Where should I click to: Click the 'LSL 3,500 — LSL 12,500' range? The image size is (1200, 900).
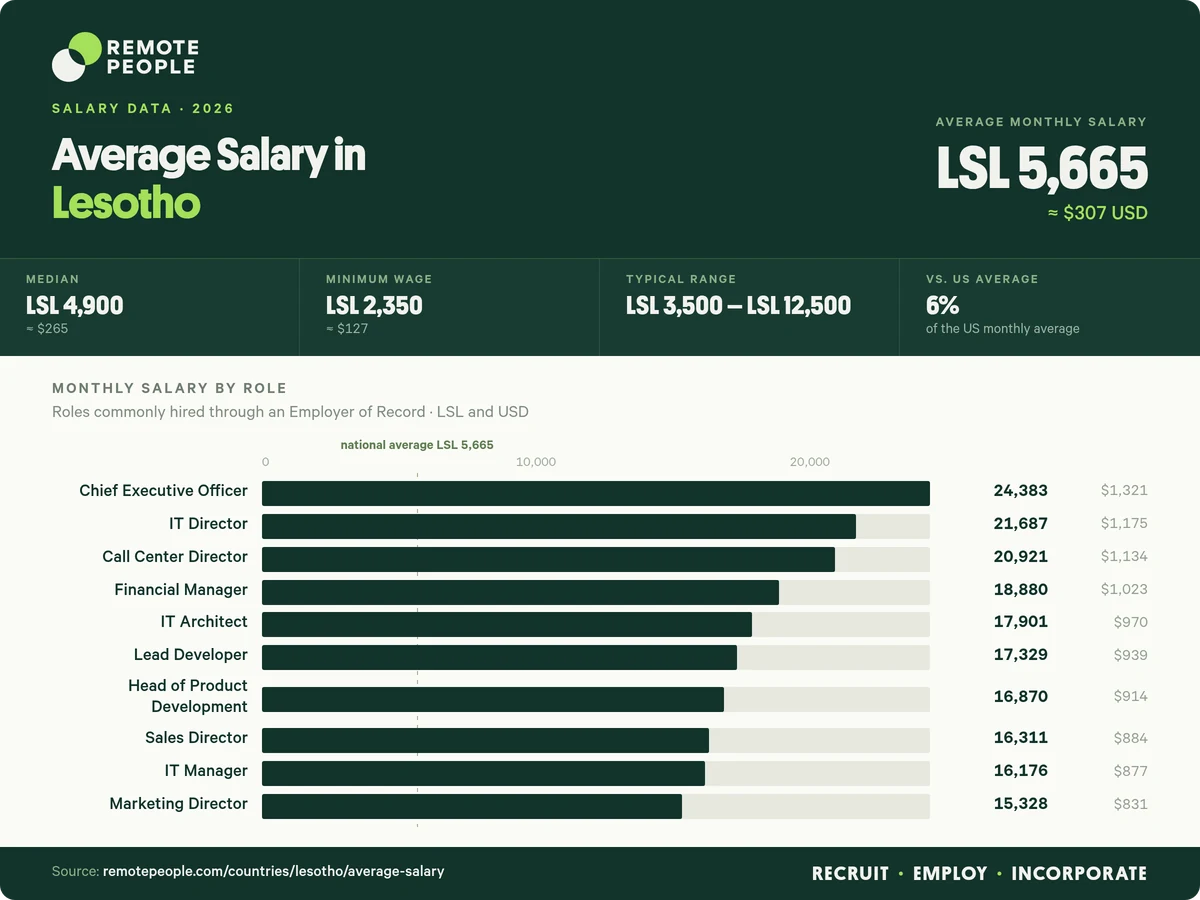tap(738, 305)
